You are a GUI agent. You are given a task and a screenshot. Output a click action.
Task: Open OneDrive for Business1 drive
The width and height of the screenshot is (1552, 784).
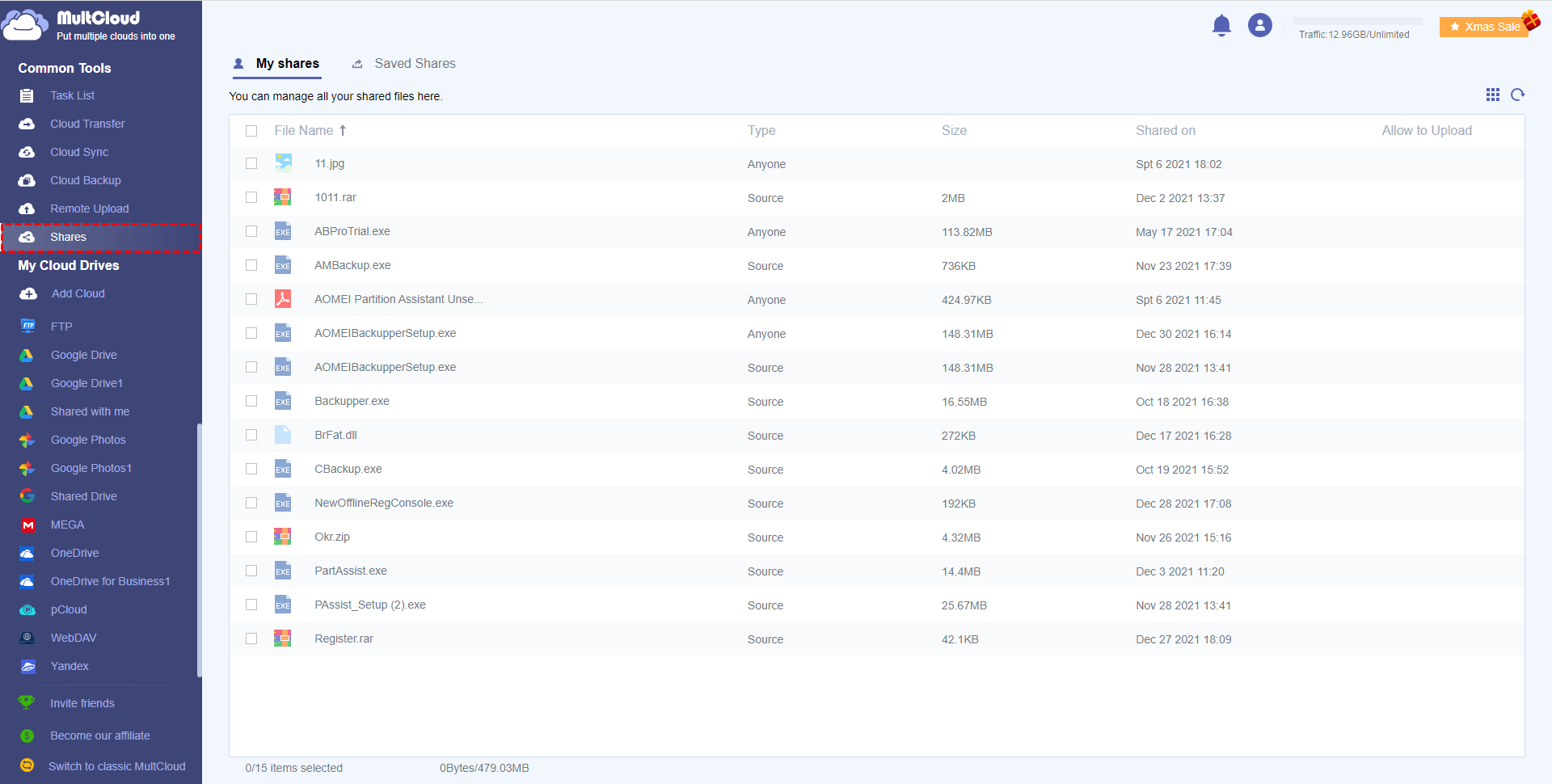[x=111, y=581]
